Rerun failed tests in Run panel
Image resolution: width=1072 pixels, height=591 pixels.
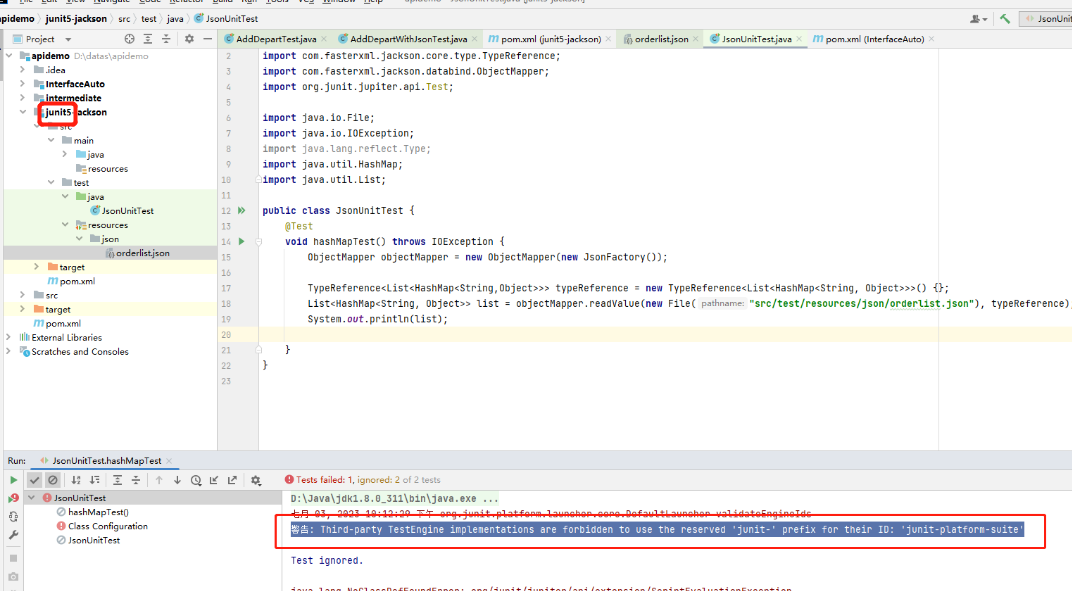coord(13,498)
